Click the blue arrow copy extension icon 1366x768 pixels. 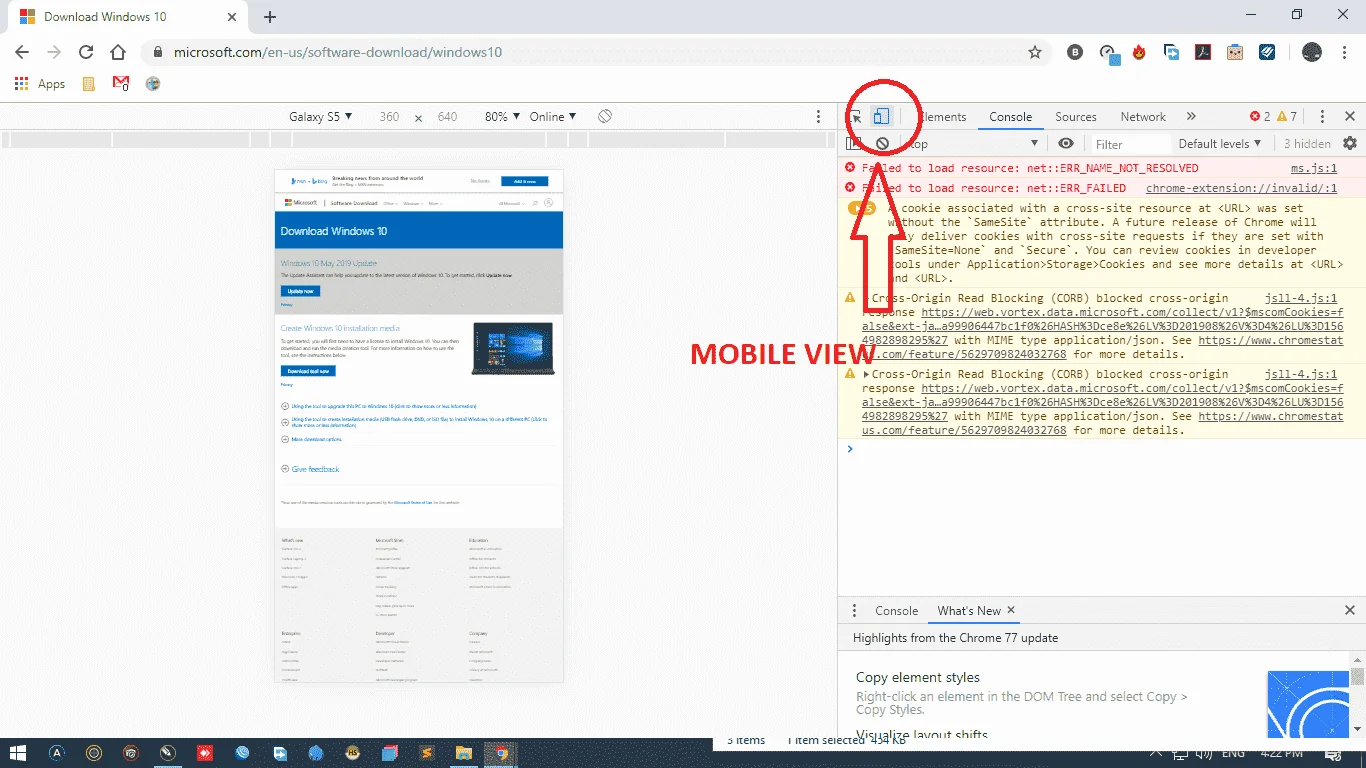click(x=1172, y=52)
